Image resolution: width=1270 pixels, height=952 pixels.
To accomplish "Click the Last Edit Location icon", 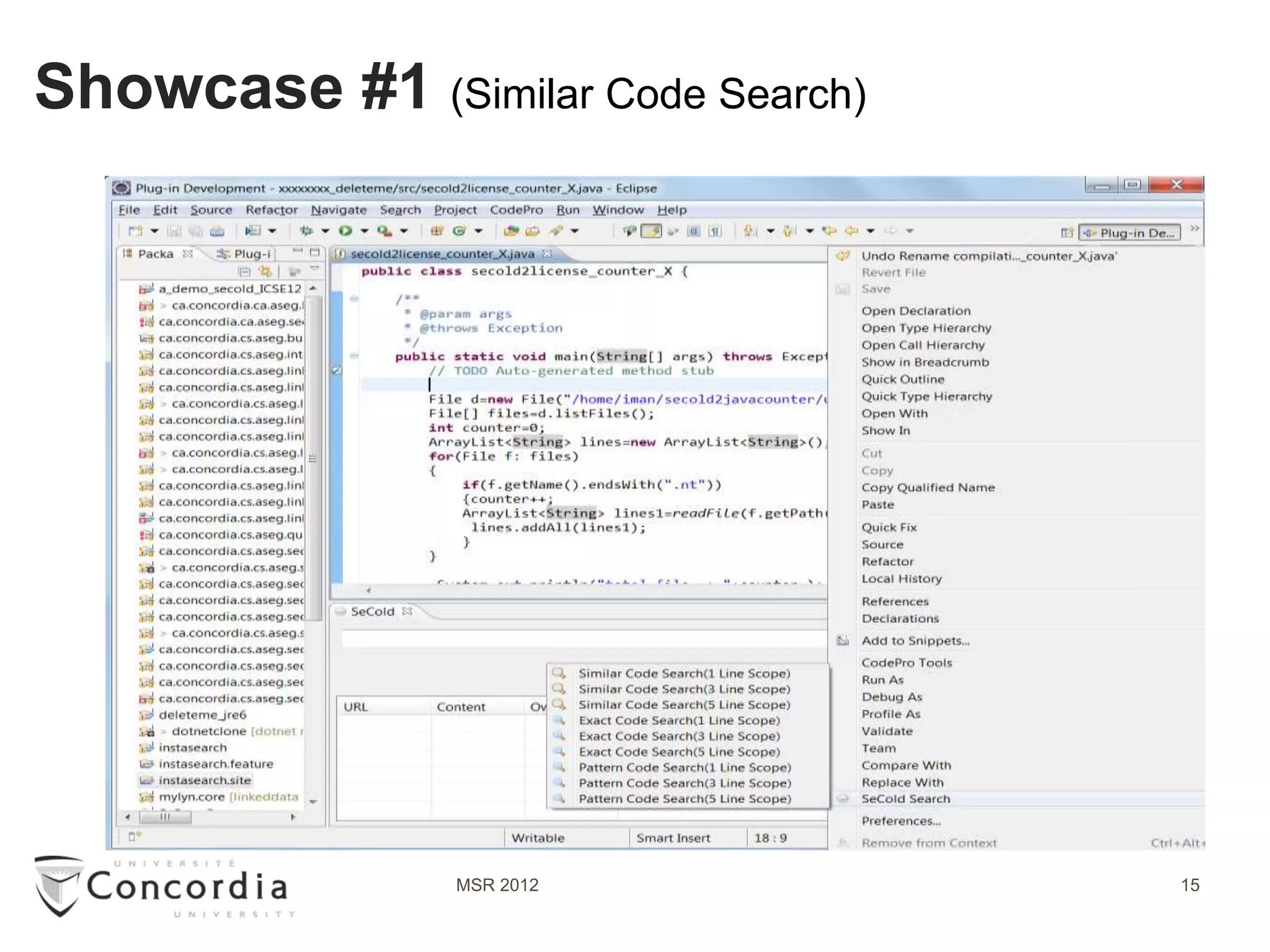I will click(829, 231).
